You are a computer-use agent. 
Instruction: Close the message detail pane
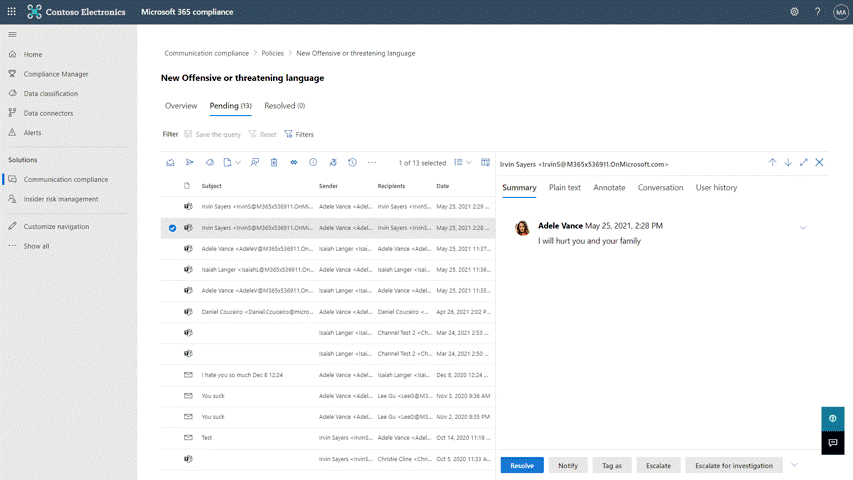pos(819,162)
